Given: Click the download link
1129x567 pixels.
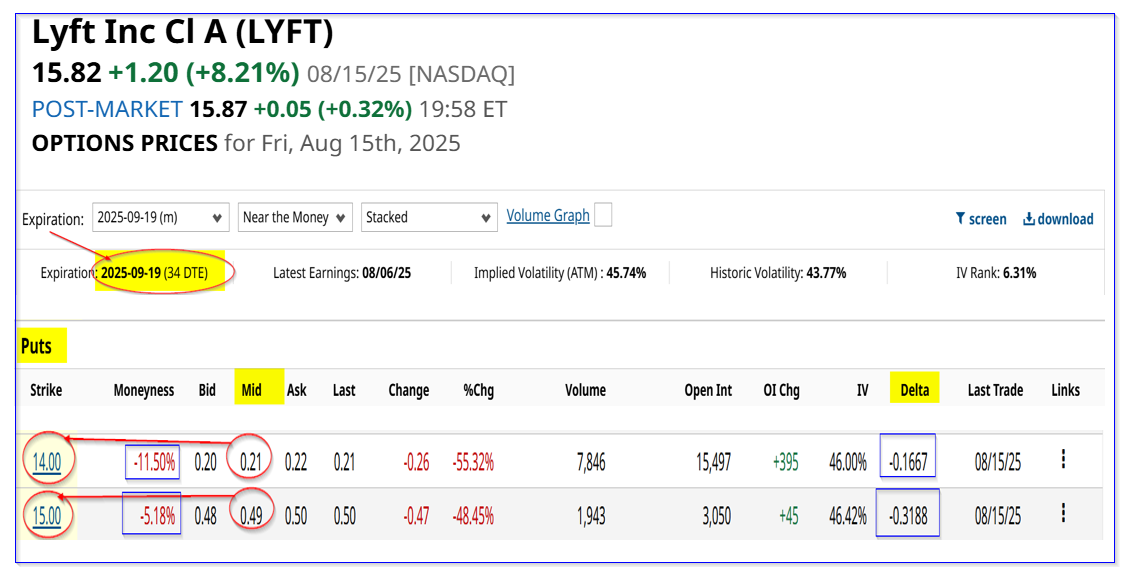Looking at the screenshot, I should tap(1058, 219).
